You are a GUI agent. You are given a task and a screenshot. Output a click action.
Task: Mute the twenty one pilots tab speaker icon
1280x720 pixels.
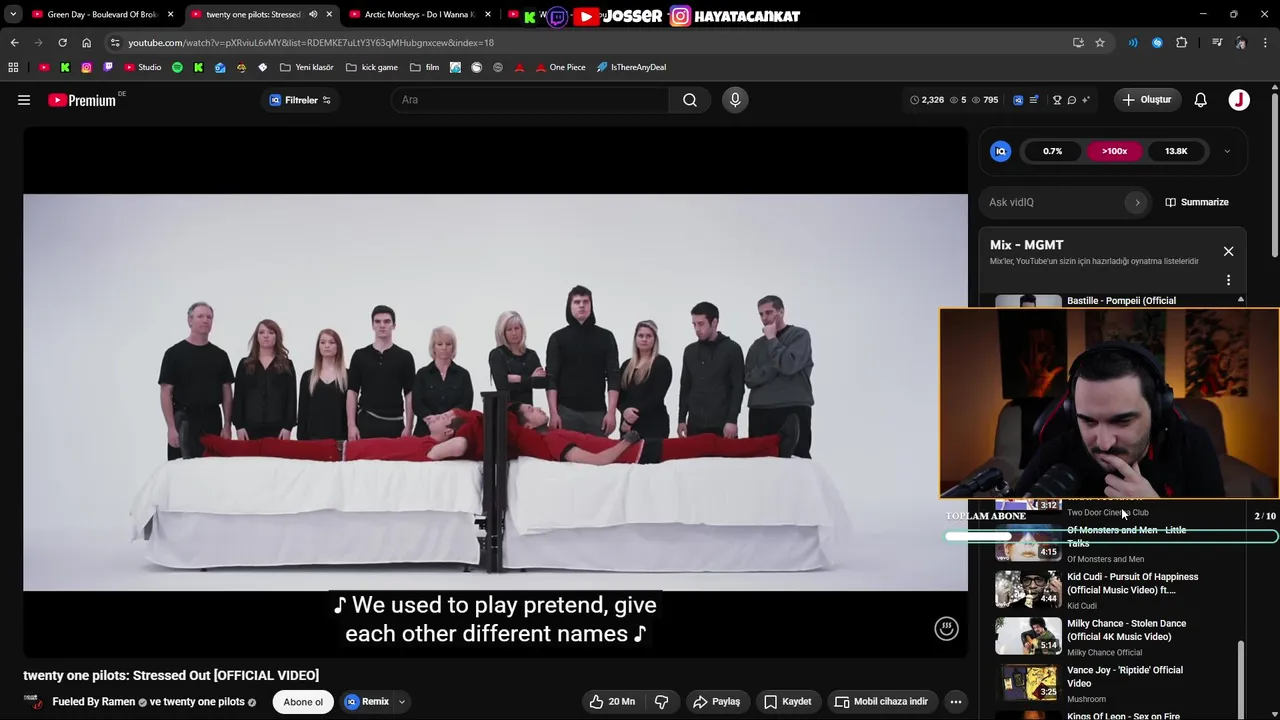click(313, 15)
